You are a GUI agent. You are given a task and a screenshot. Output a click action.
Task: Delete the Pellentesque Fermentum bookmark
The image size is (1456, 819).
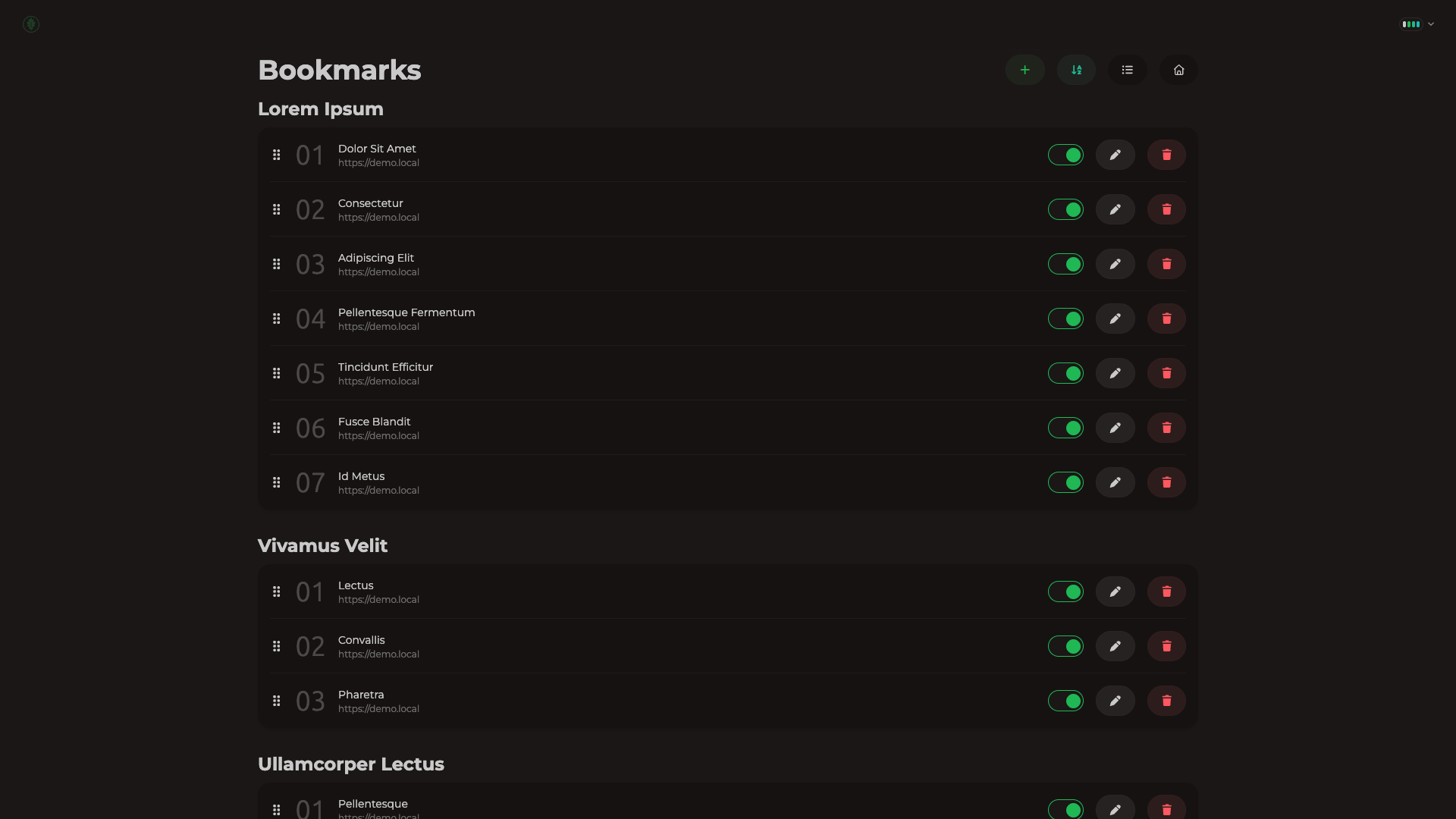pos(1166,318)
